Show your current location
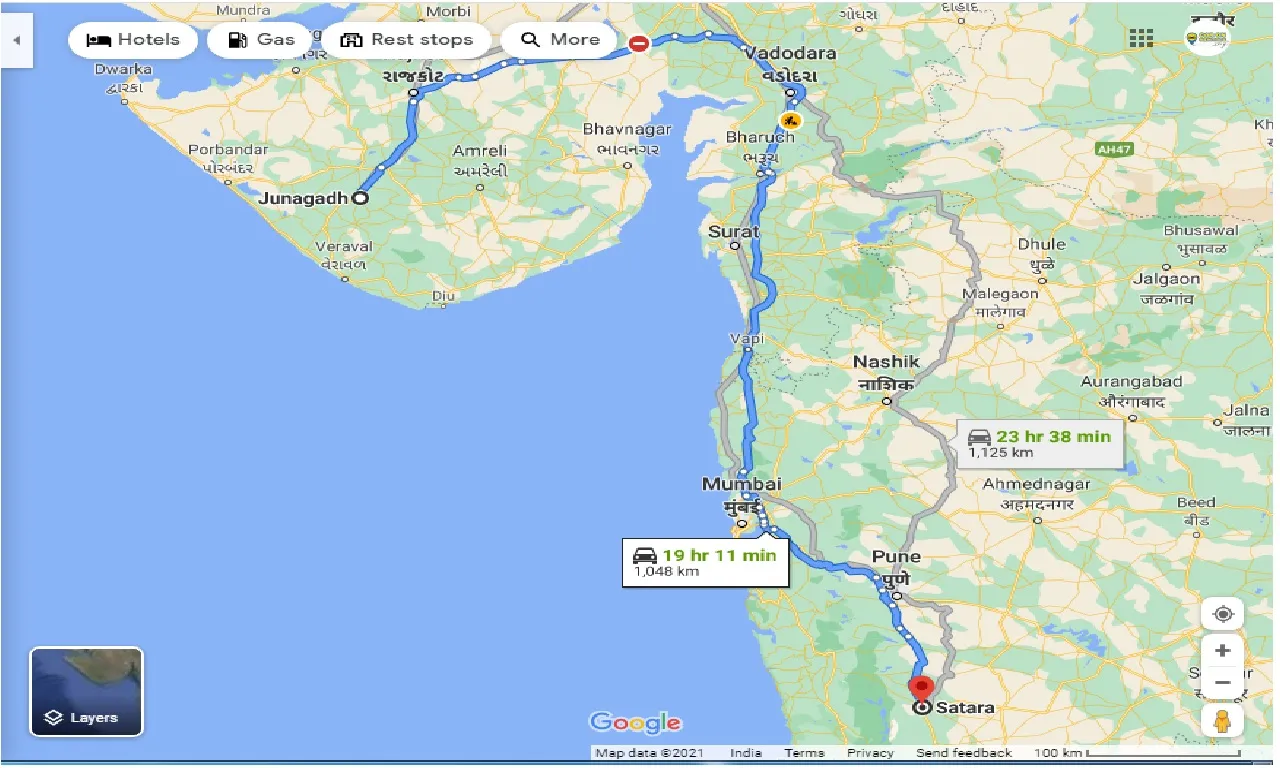 click(1222, 614)
